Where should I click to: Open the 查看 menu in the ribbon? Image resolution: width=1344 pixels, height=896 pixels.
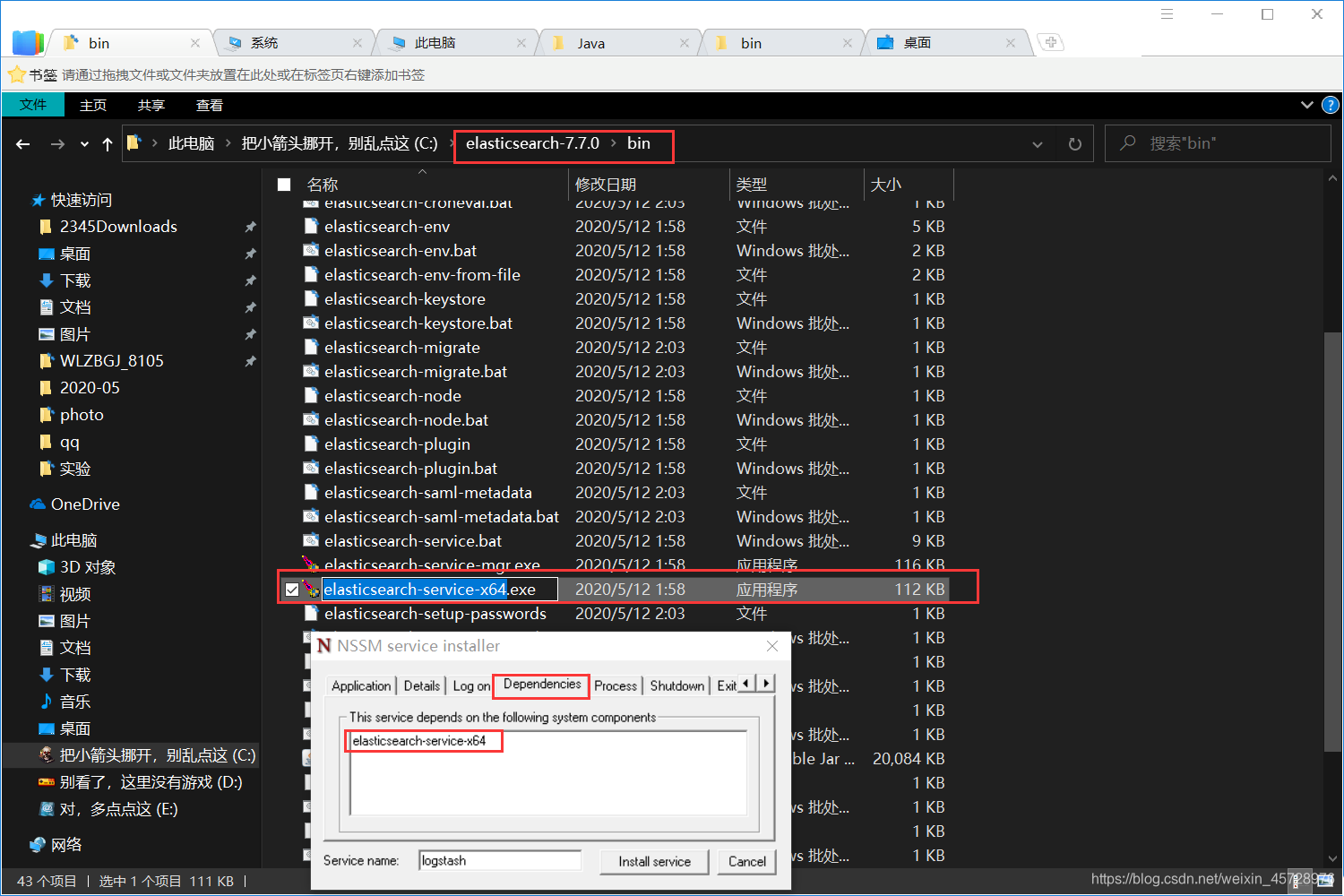point(209,105)
